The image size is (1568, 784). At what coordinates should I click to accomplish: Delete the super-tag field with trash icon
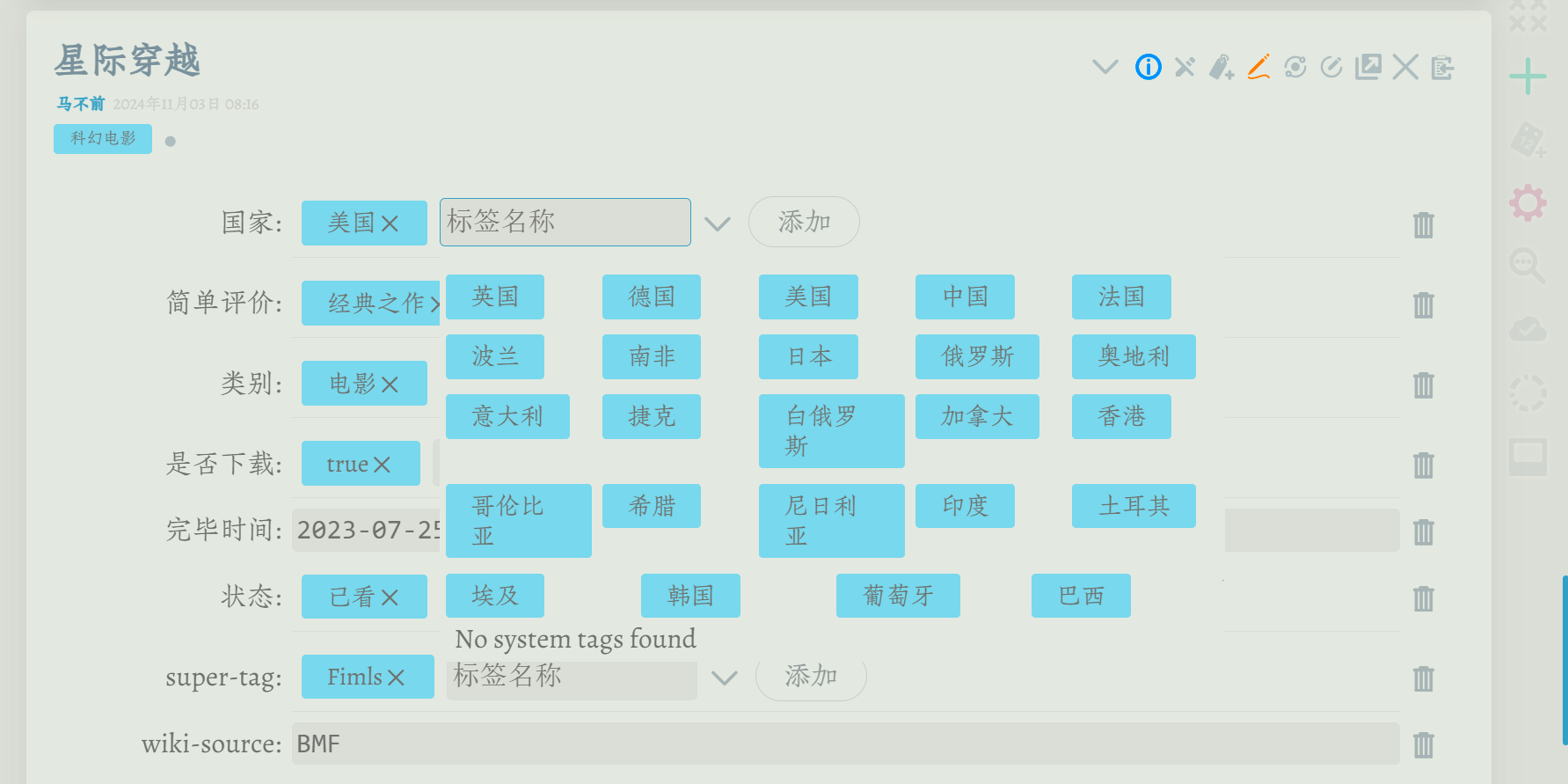[1424, 679]
